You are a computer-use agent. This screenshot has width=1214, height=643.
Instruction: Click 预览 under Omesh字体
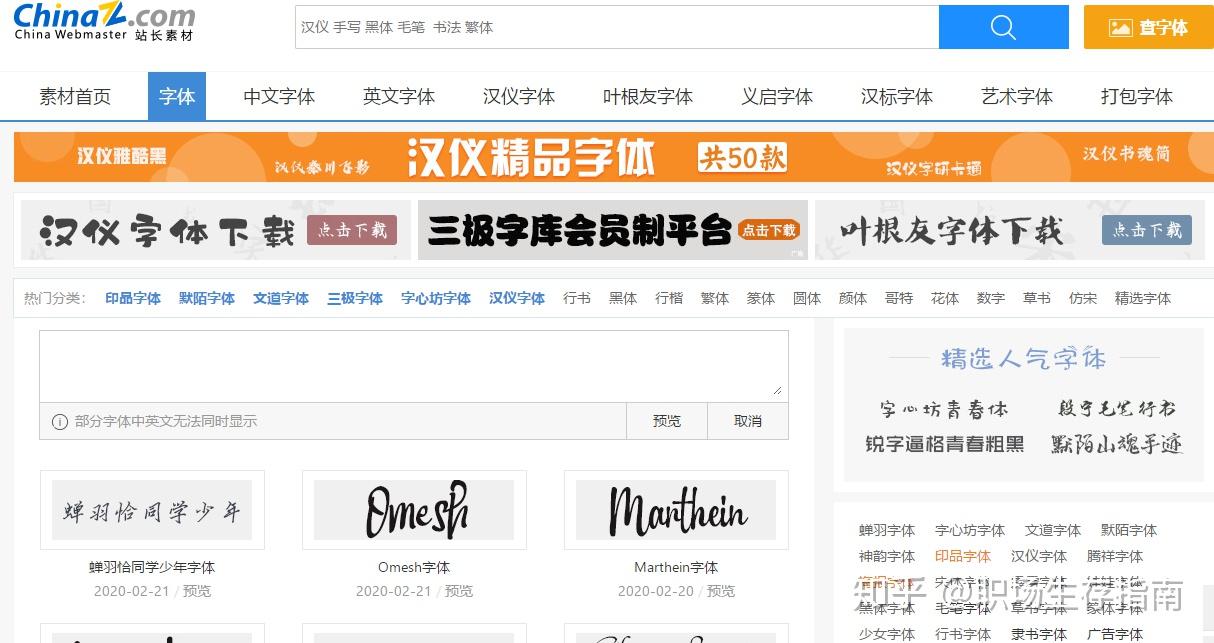pos(459,591)
